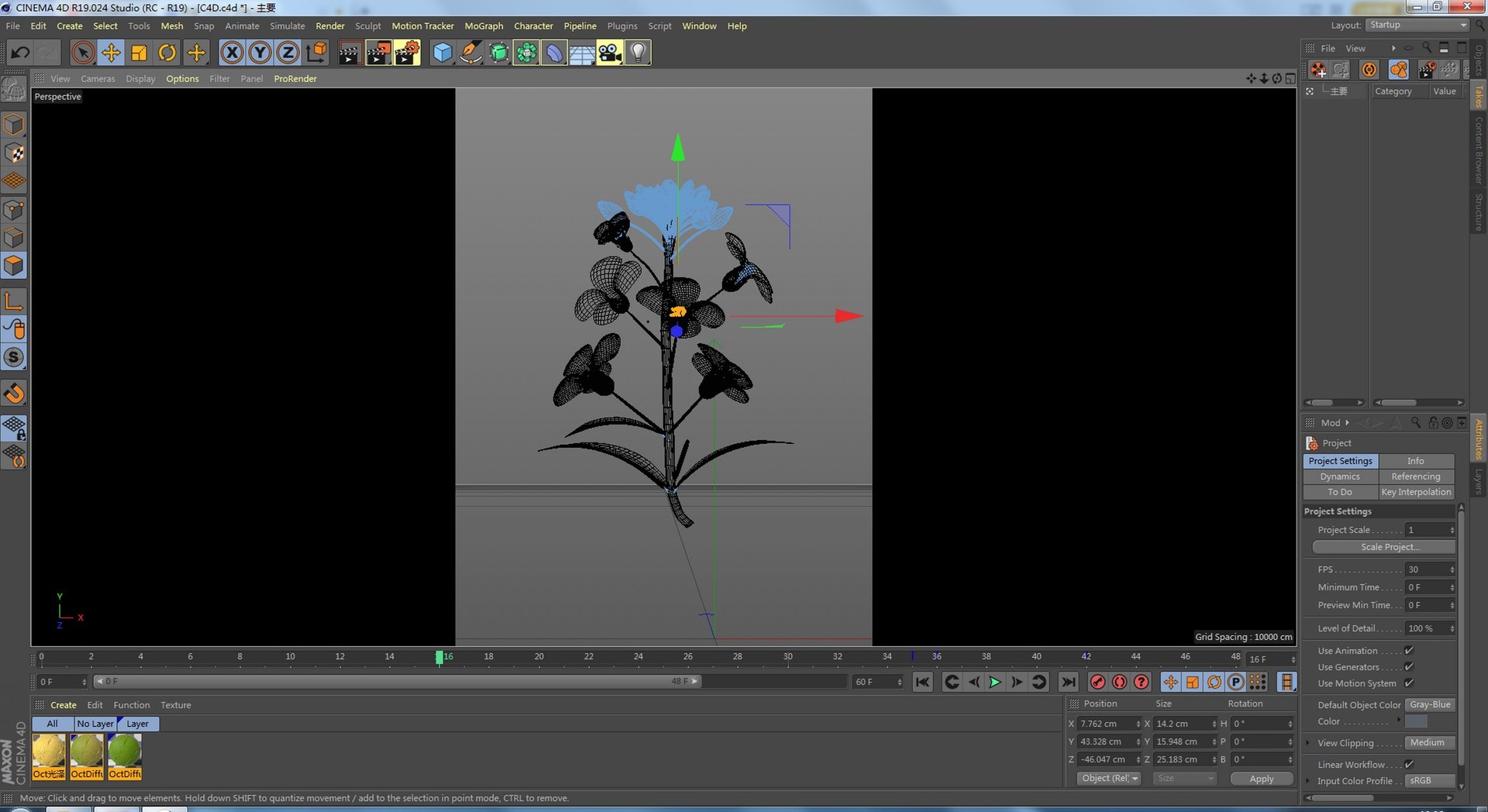Screen dimensions: 1488x812
Task: Play the animation forward
Action: pyautogui.click(x=995, y=682)
